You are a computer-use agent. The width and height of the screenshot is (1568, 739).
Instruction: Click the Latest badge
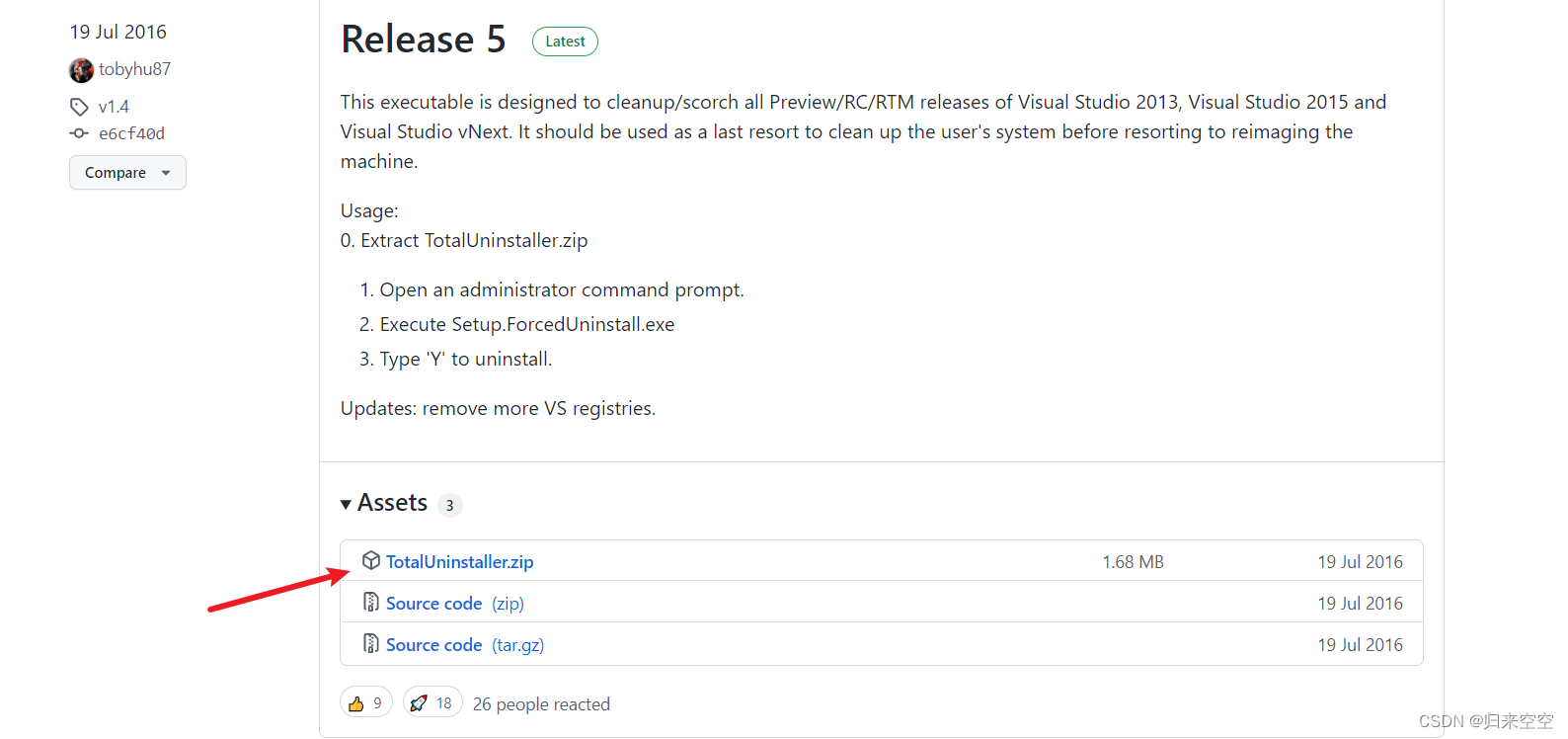pos(565,41)
